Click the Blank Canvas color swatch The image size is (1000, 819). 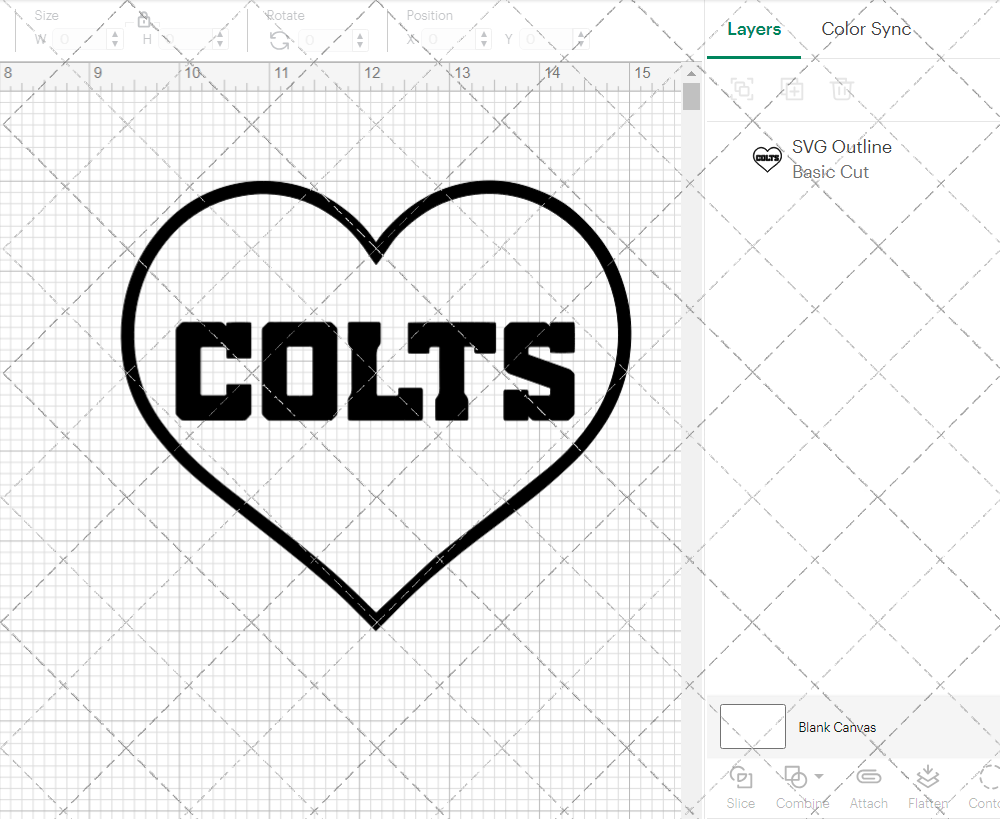coord(753,727)
